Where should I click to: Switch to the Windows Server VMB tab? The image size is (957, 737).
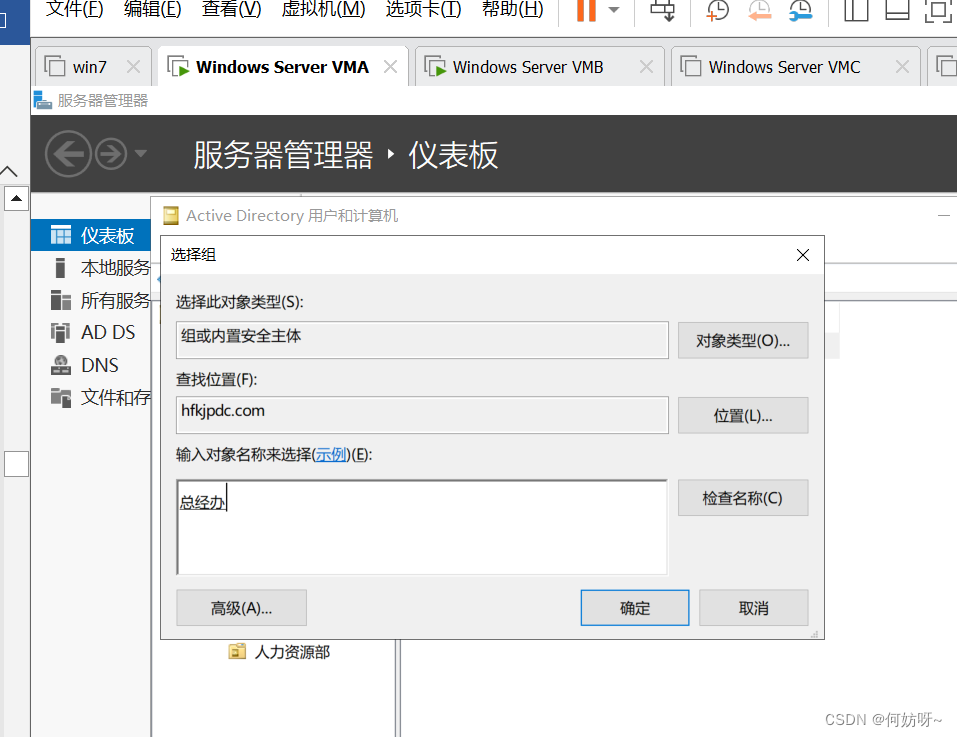click(x=527, y=67)
